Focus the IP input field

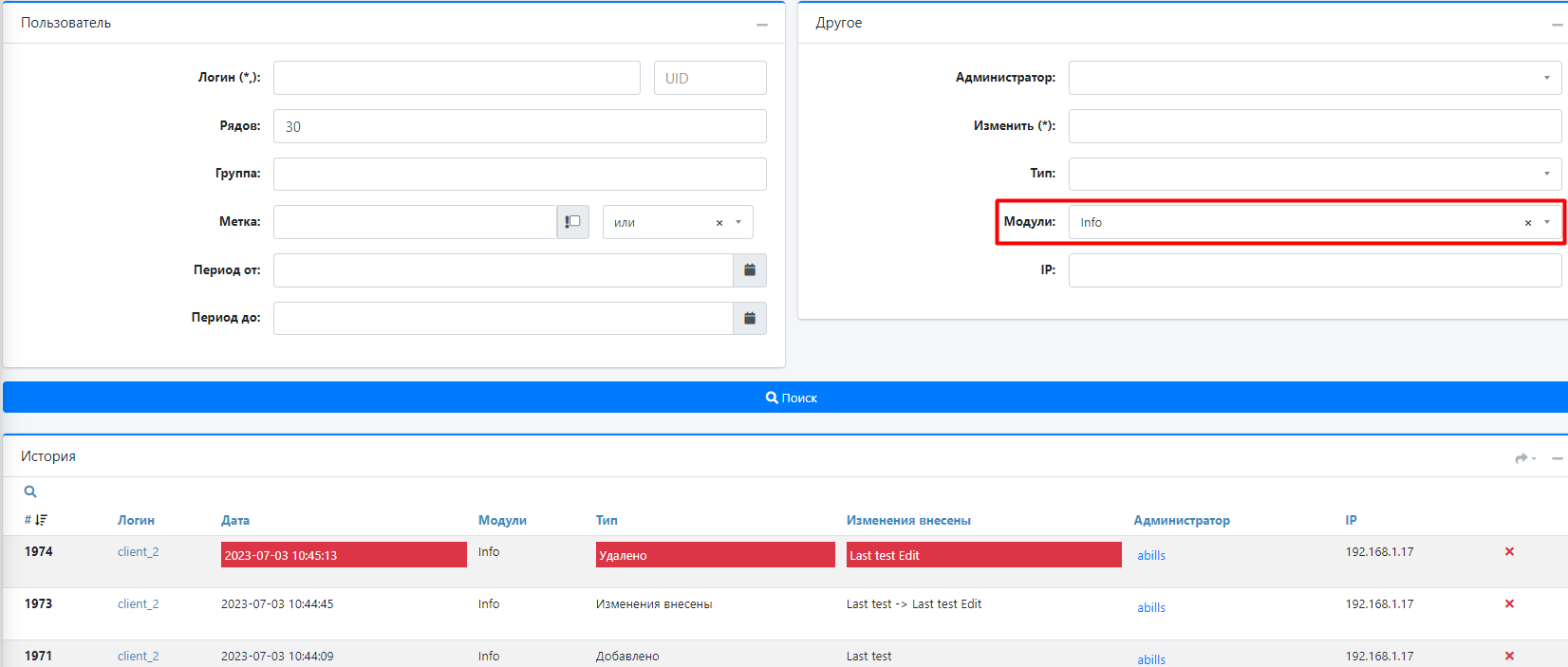(x=1314, y=270)
